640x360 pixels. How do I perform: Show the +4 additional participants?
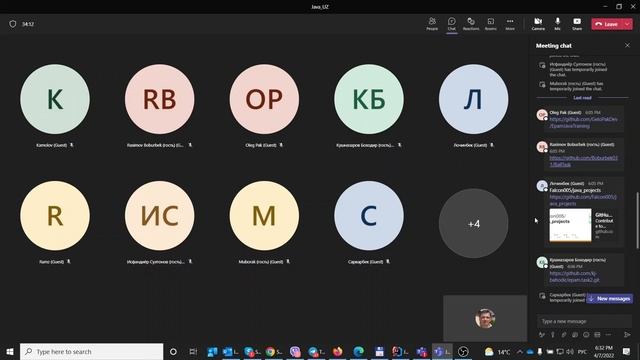coord(473,223)
